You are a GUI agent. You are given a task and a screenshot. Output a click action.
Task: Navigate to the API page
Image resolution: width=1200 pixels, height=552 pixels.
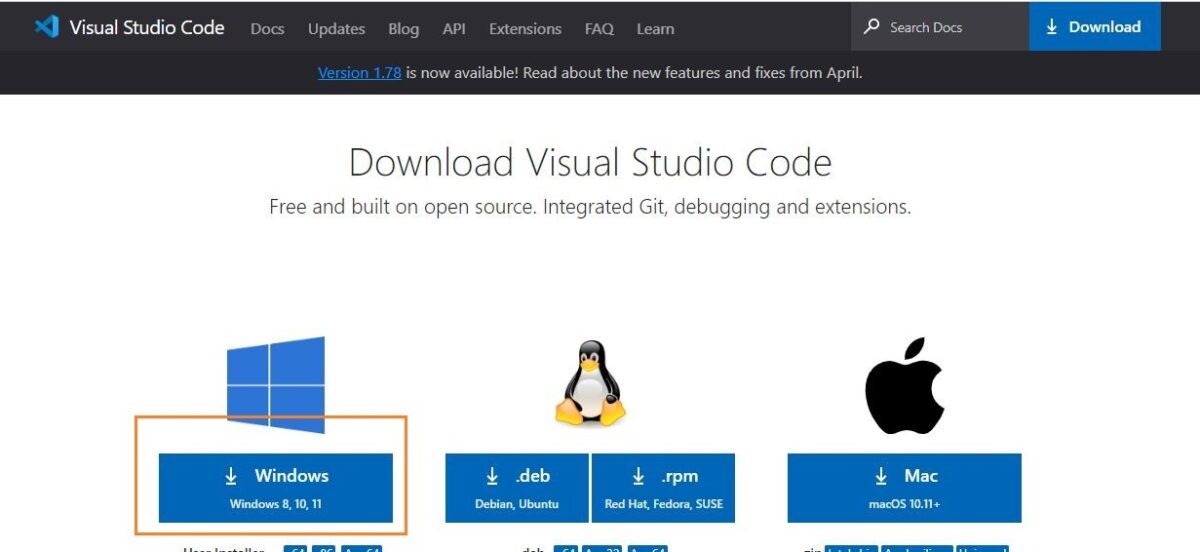coord(454,28)
